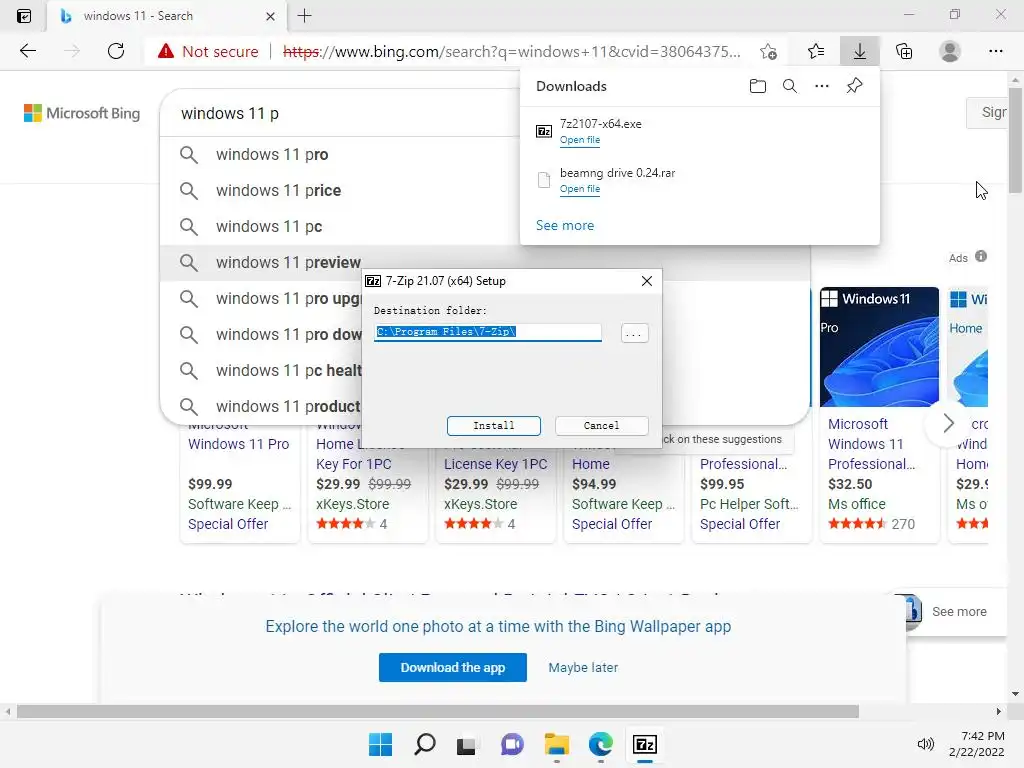Open the profile avatar menu
1024x768 pixels.
950,51
